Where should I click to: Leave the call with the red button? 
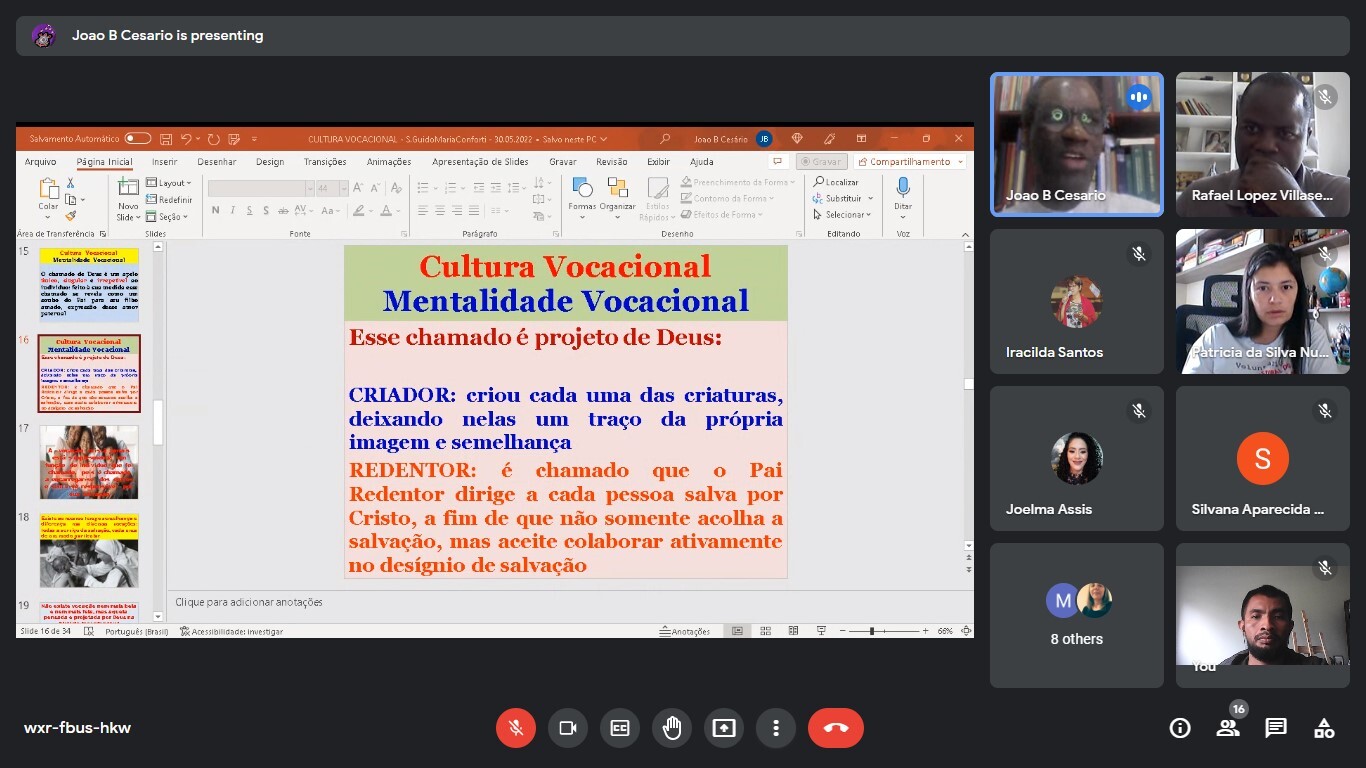(836, 728)
